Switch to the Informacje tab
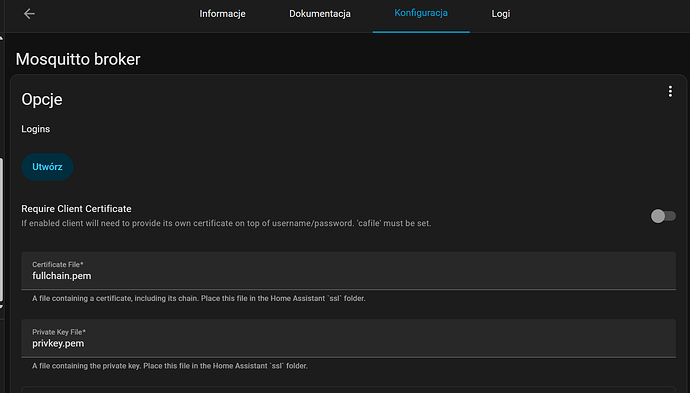The width and height of the screenshot is (690, 393). click(222, 14)
